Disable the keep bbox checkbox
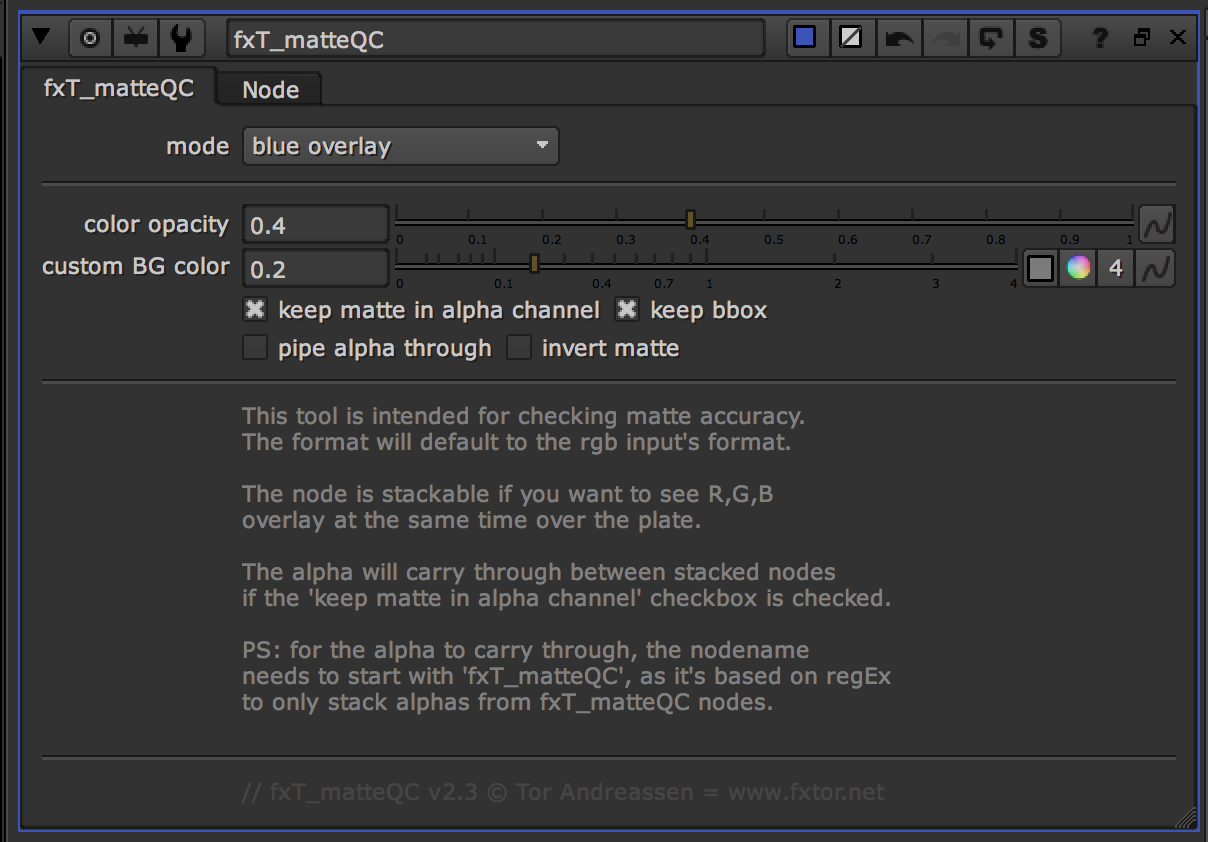This screenshot has width=1208, height=842. click(627, 310)
